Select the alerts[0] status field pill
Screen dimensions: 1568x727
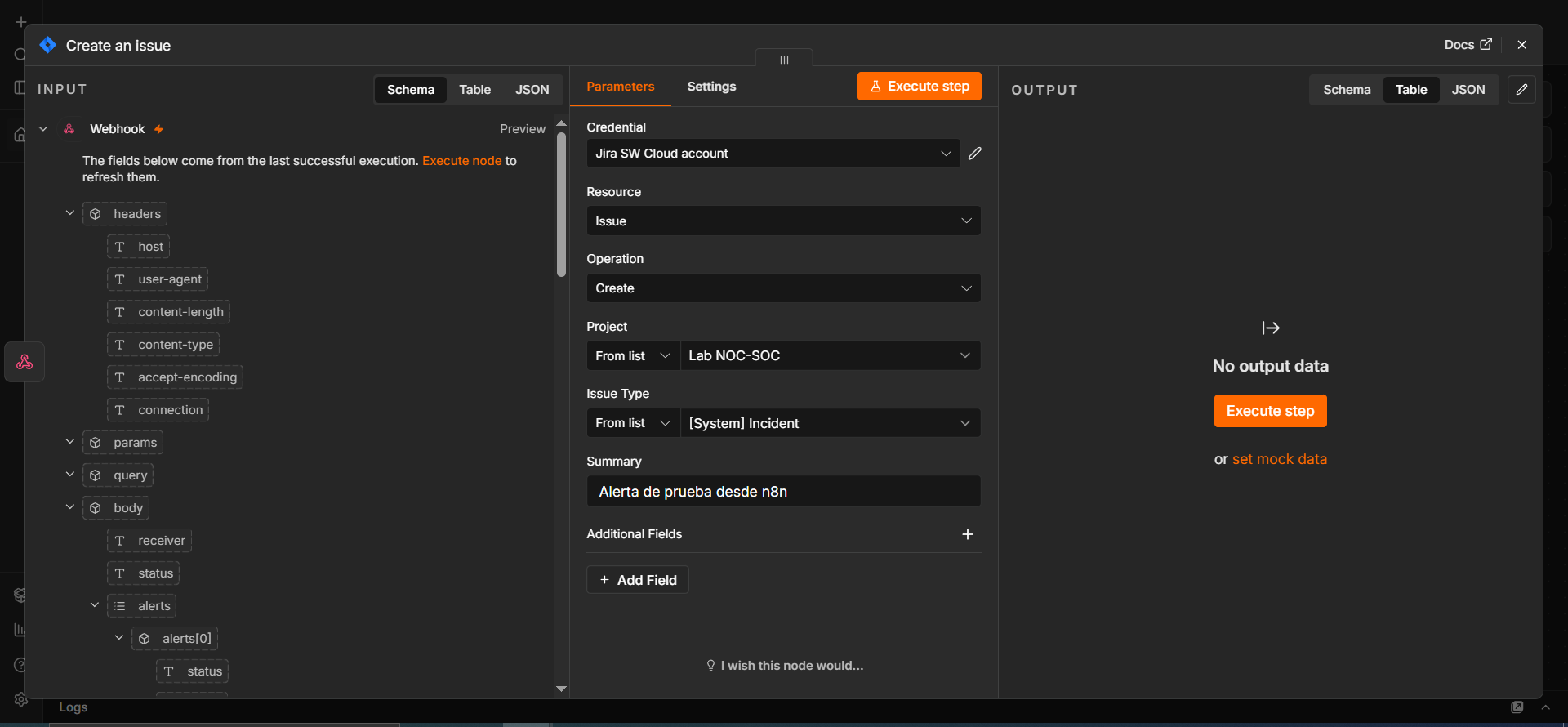point(192,671)
